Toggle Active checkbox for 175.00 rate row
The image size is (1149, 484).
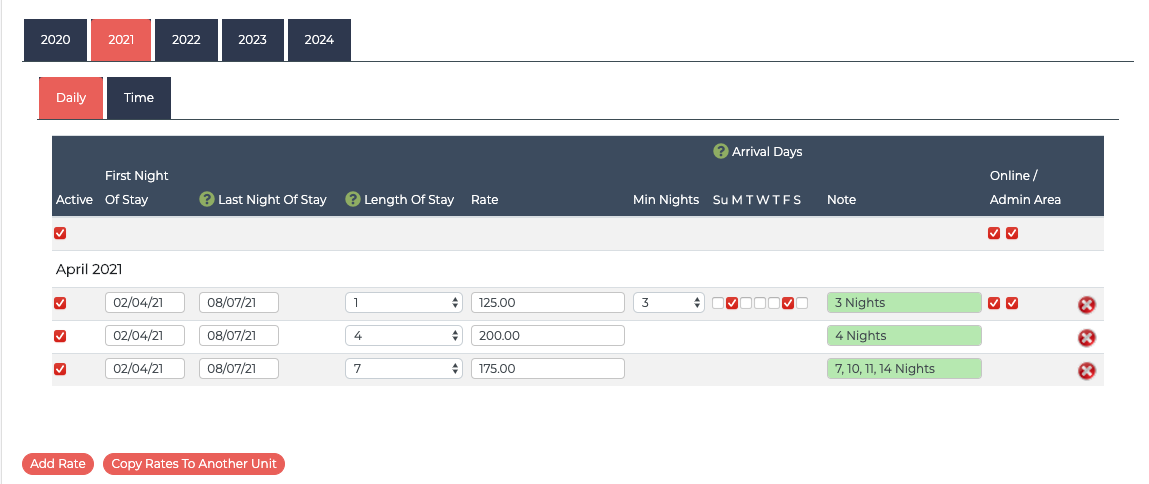click(60, 369)
